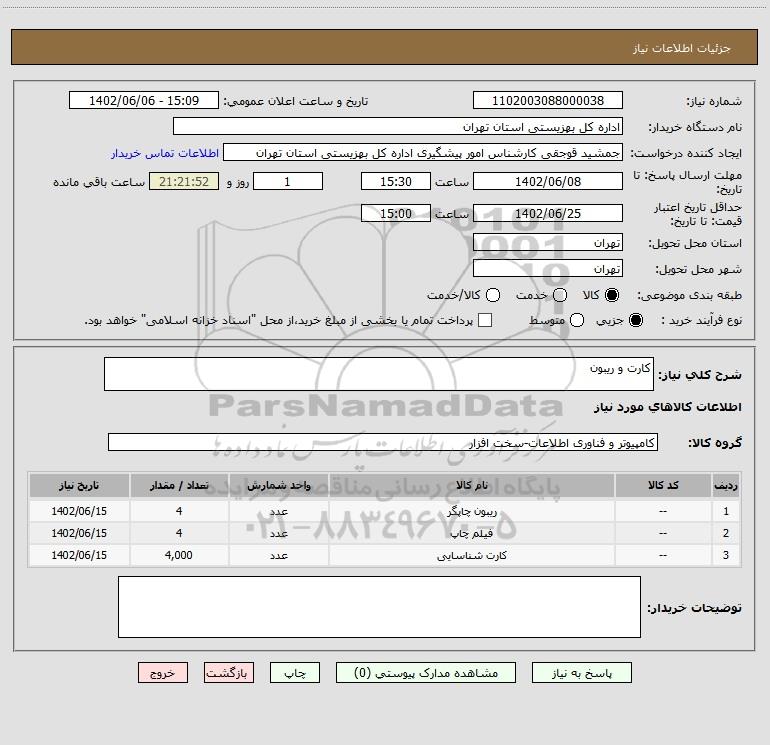Click the validity time field 15:00

[396, 213]
